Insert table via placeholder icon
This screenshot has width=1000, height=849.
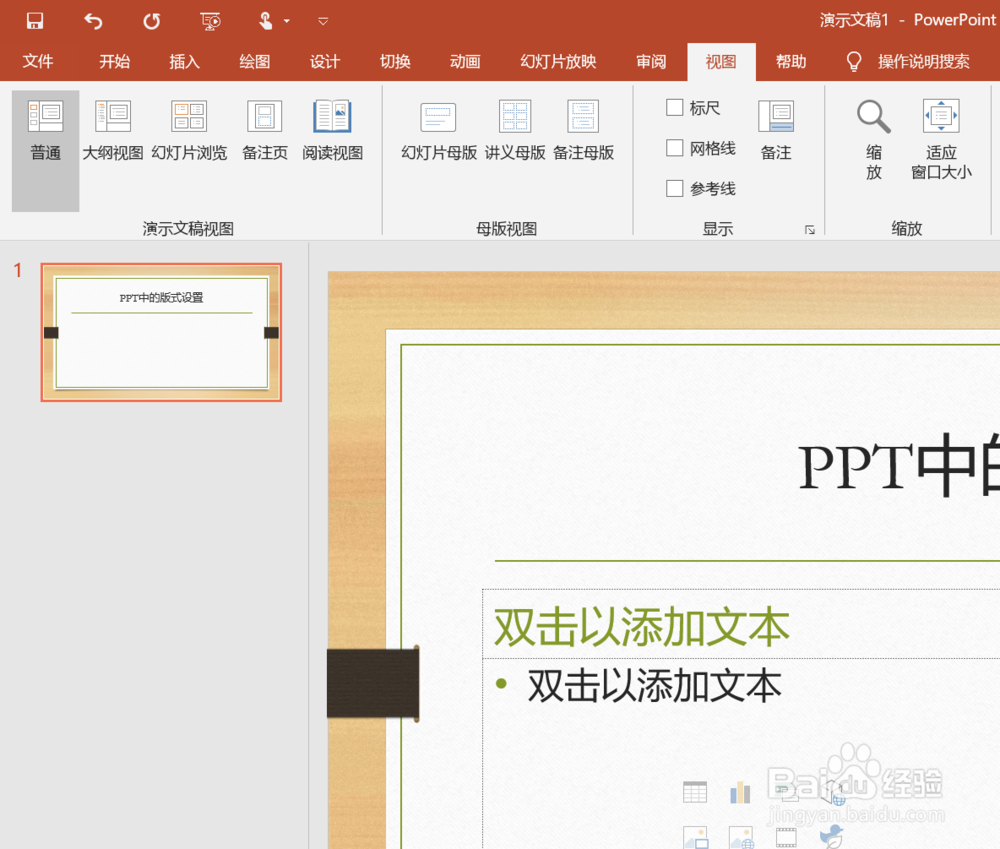click(x=695, y=792)
